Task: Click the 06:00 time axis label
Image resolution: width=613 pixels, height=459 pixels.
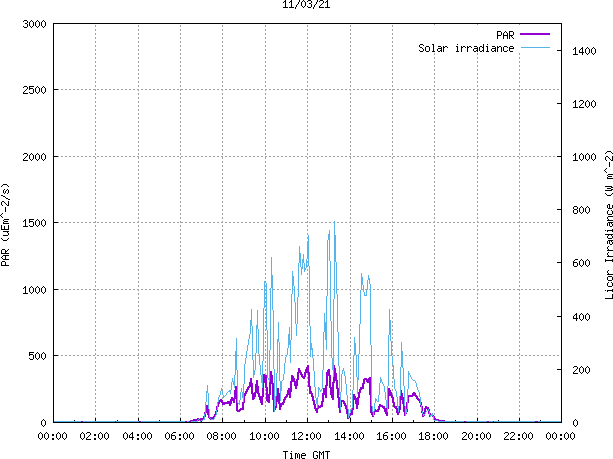Action: 179,436
